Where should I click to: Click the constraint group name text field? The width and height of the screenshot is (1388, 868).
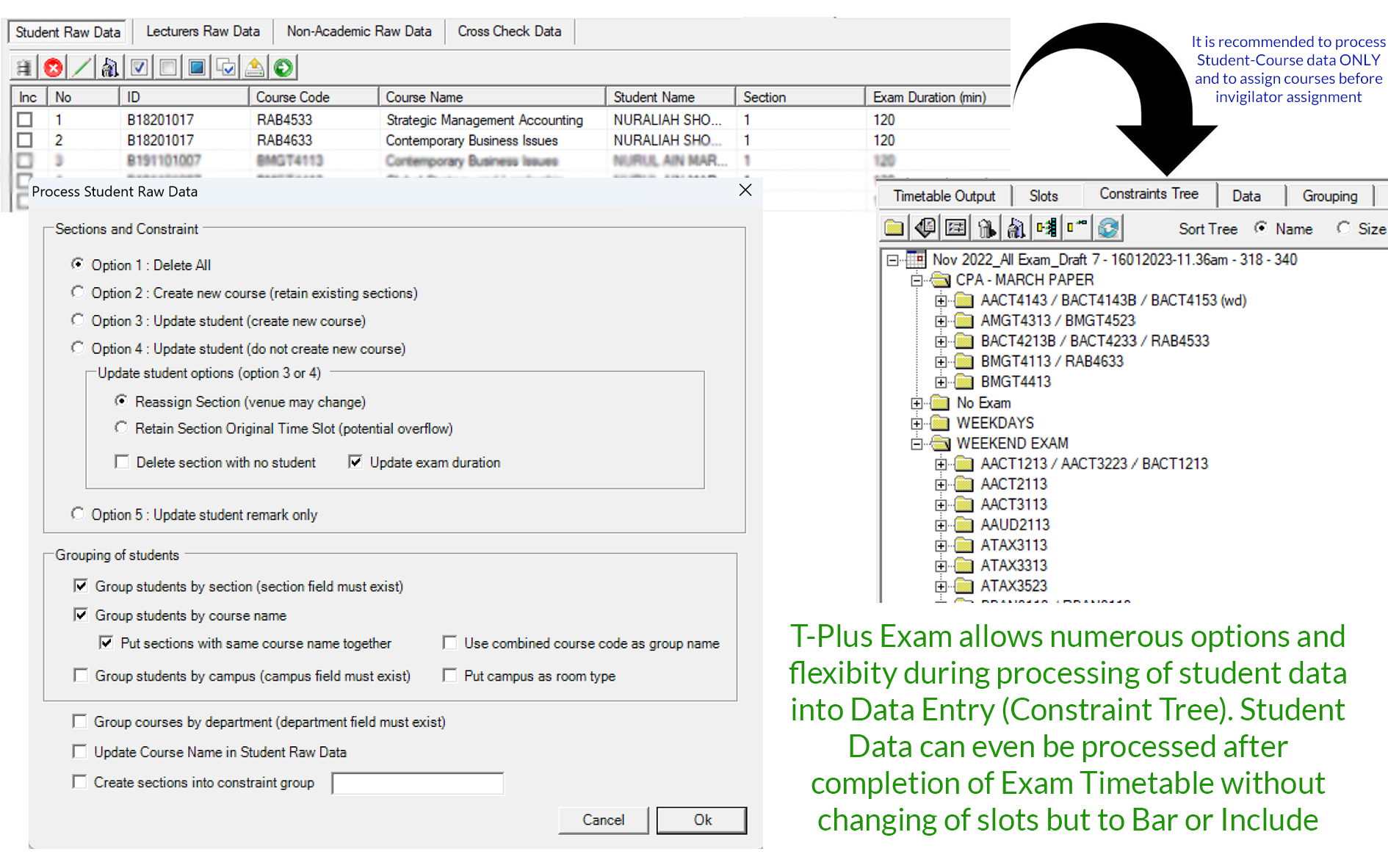pos(417,783)
